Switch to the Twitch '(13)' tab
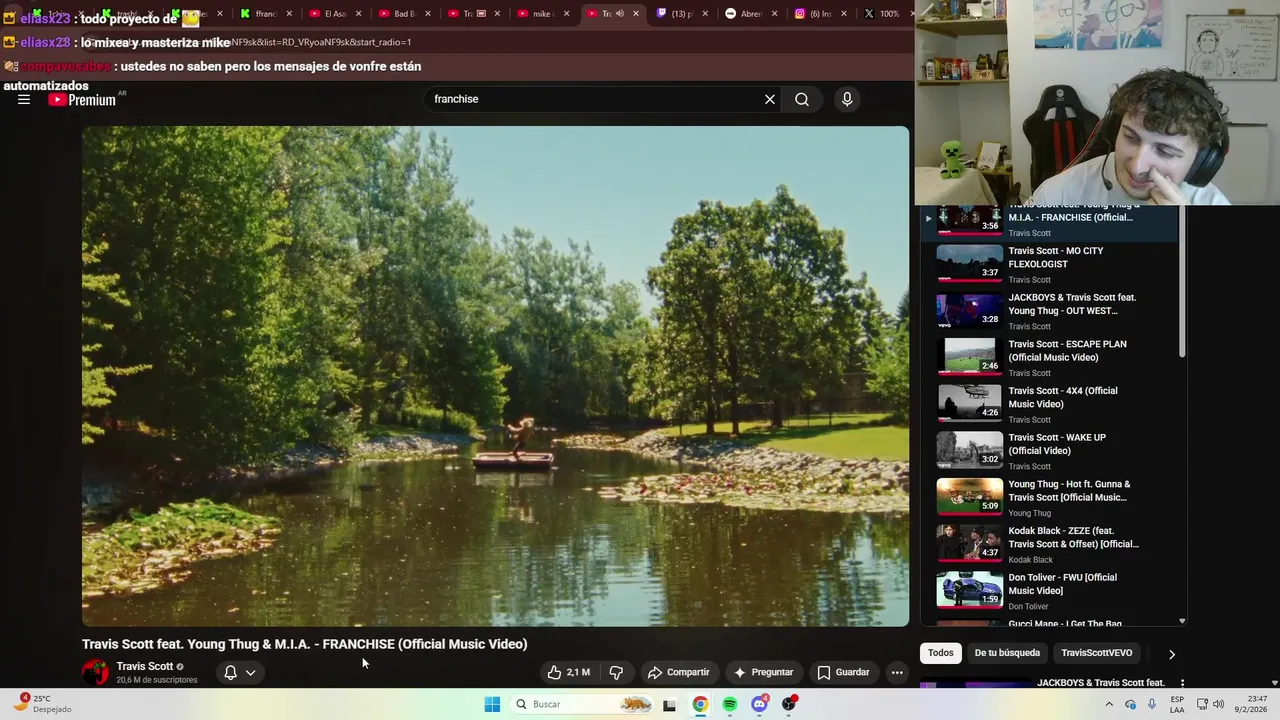1280x720 pixels. click(681, 14)
